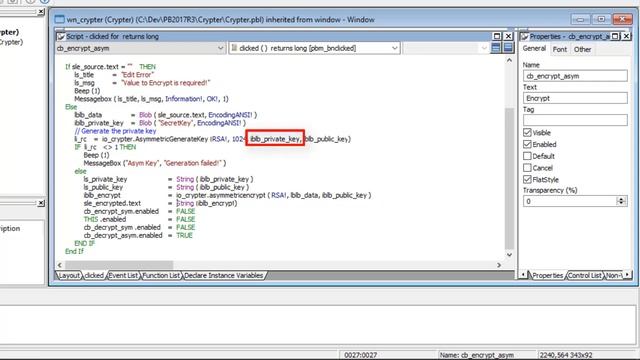The width and height of the screenshot is (640, 360).
Task: Decrease Transparency with the spinner down arrow
Action: tap(621, 203)
